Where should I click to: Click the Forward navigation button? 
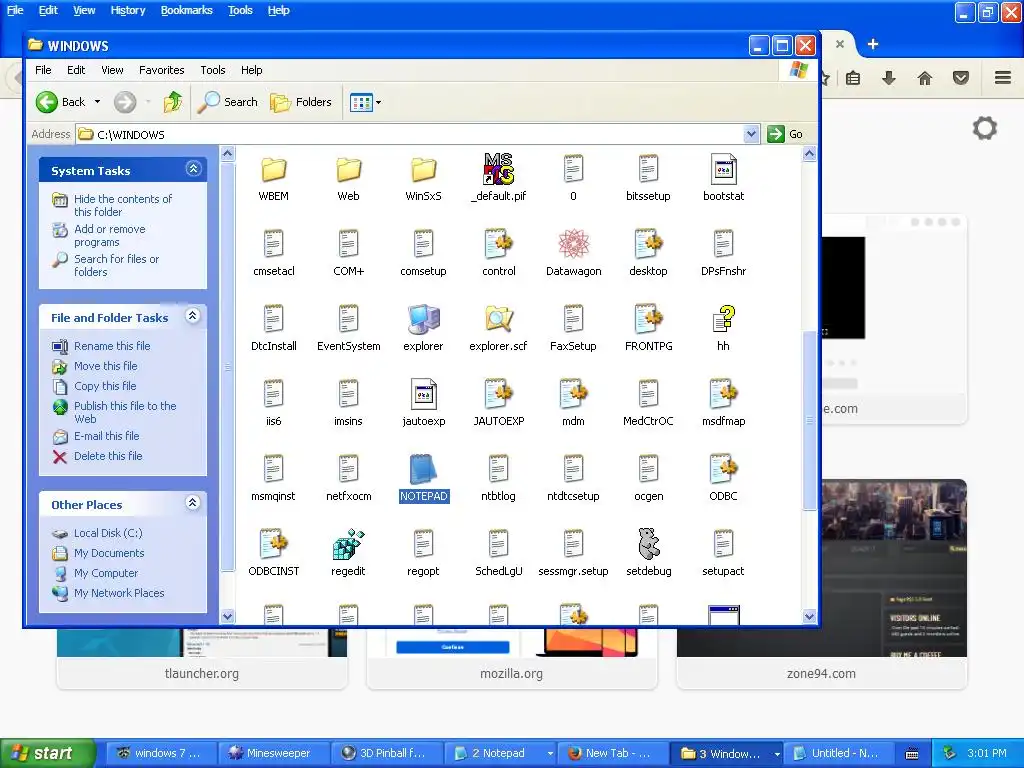[125, 102]
